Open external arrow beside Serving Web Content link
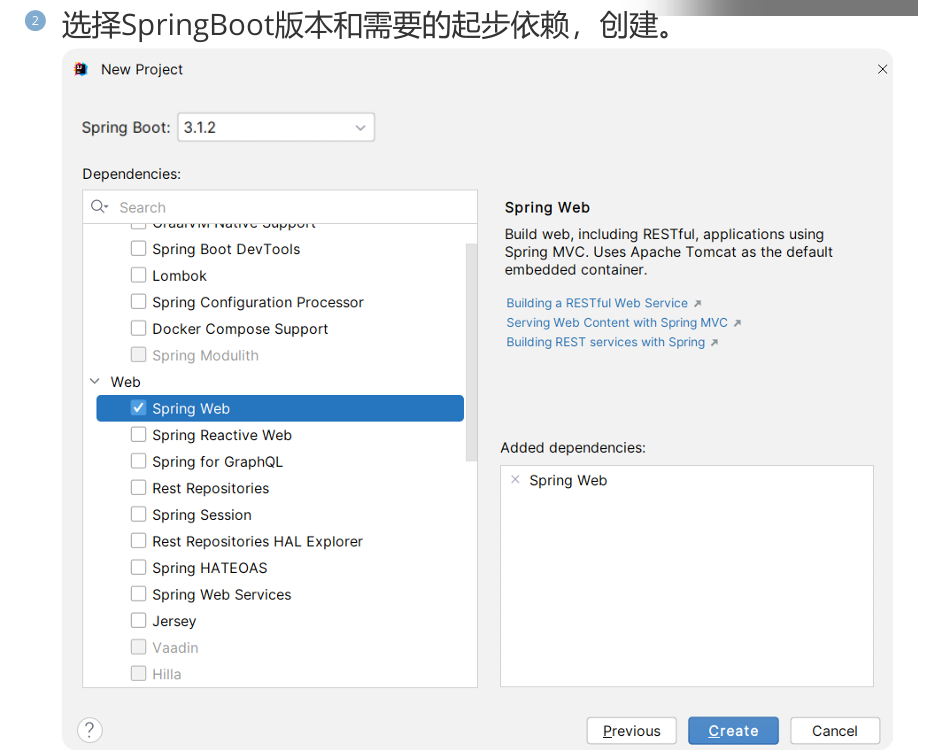Viewport: 925px width, 755px height. 737,323
